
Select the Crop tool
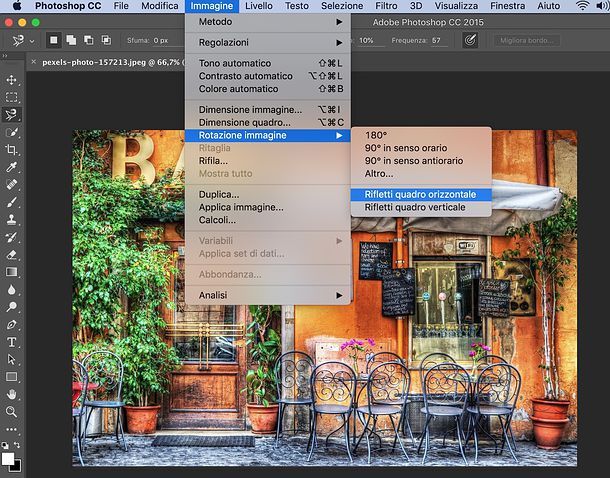click(11, 149)
